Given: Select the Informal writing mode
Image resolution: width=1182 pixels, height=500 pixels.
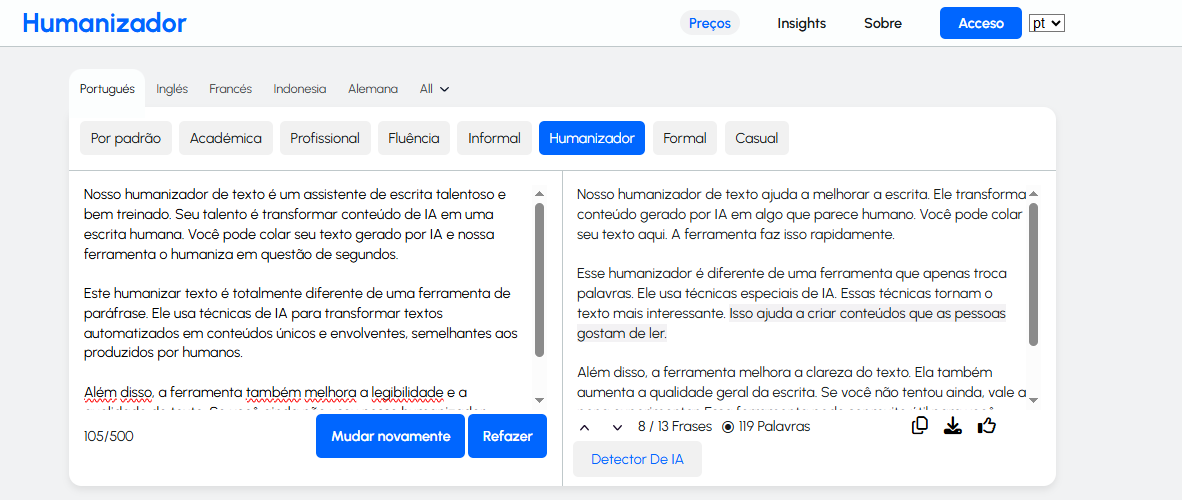Looking at the screenshot, I should [494, 138].
